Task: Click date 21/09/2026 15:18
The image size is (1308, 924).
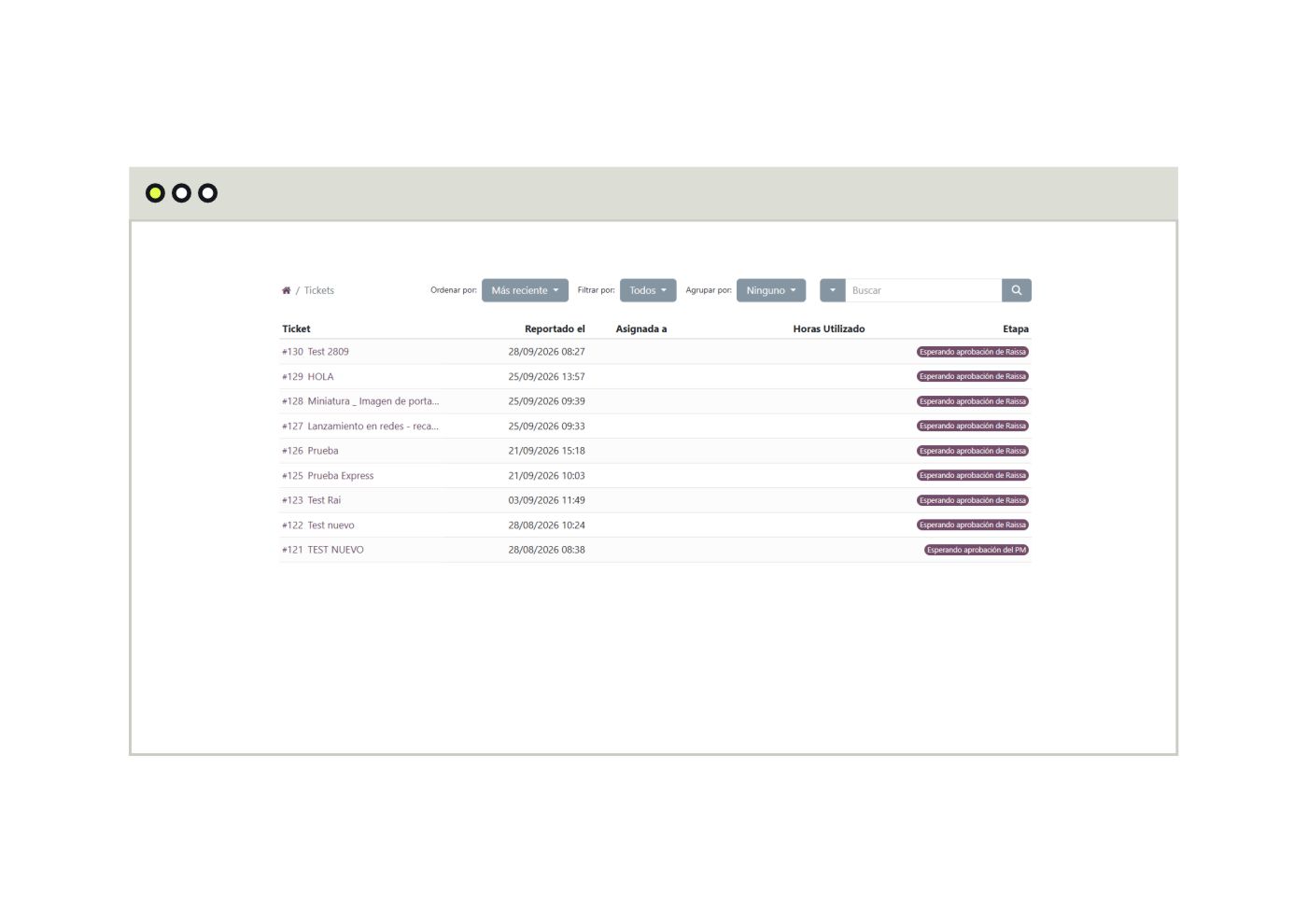Action: (547, 451)
